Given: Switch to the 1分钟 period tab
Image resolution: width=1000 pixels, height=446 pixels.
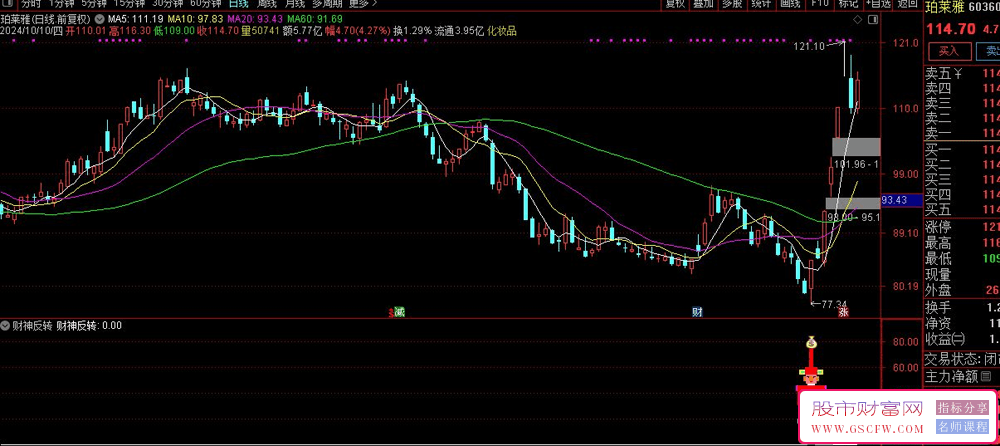Looking at the screenshot, I should pos(62,3).
